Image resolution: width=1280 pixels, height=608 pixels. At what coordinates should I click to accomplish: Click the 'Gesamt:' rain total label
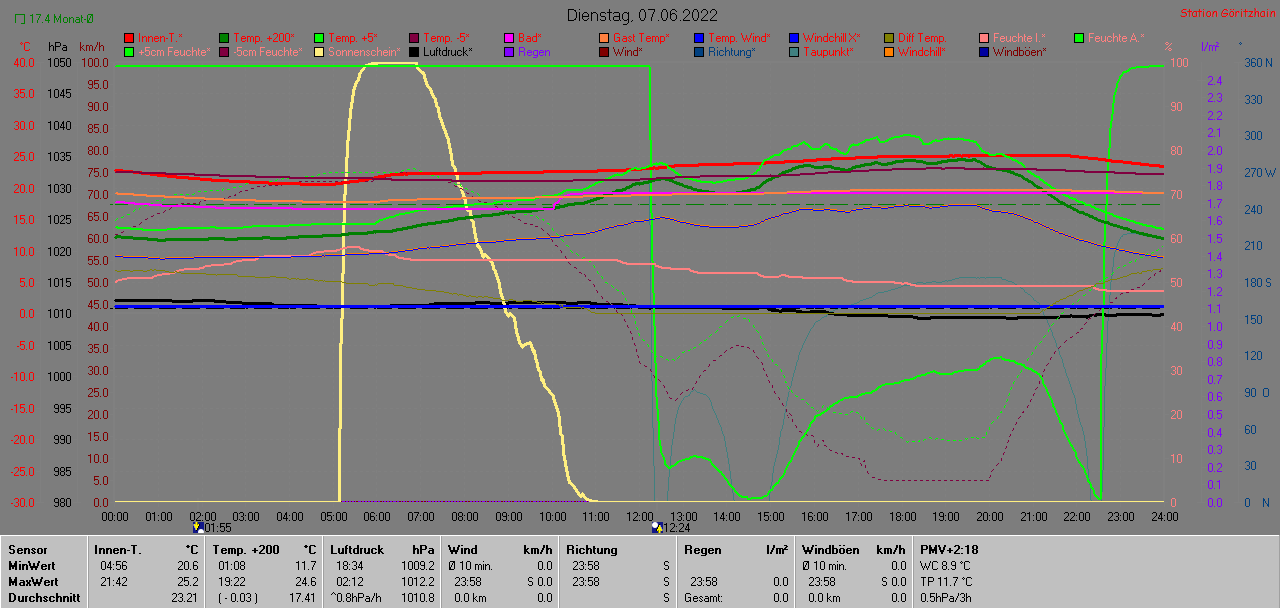point(705,598)
